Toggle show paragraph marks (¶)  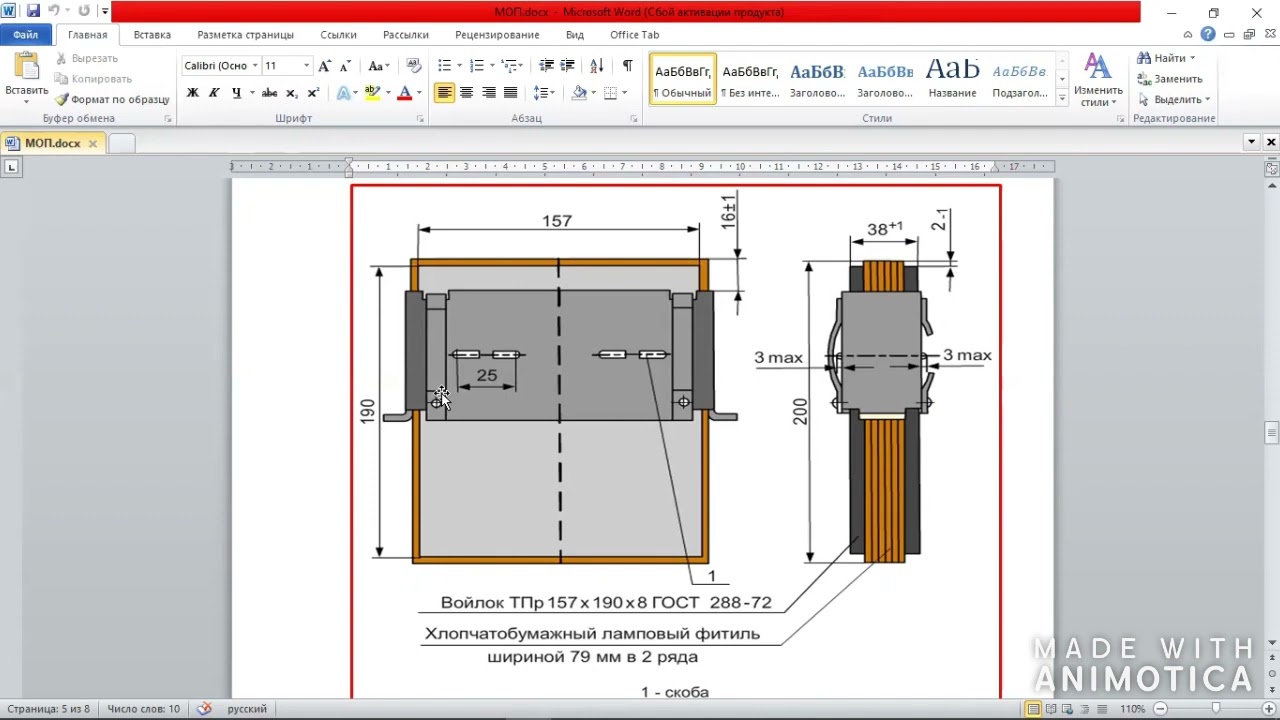tap(627, 65)
